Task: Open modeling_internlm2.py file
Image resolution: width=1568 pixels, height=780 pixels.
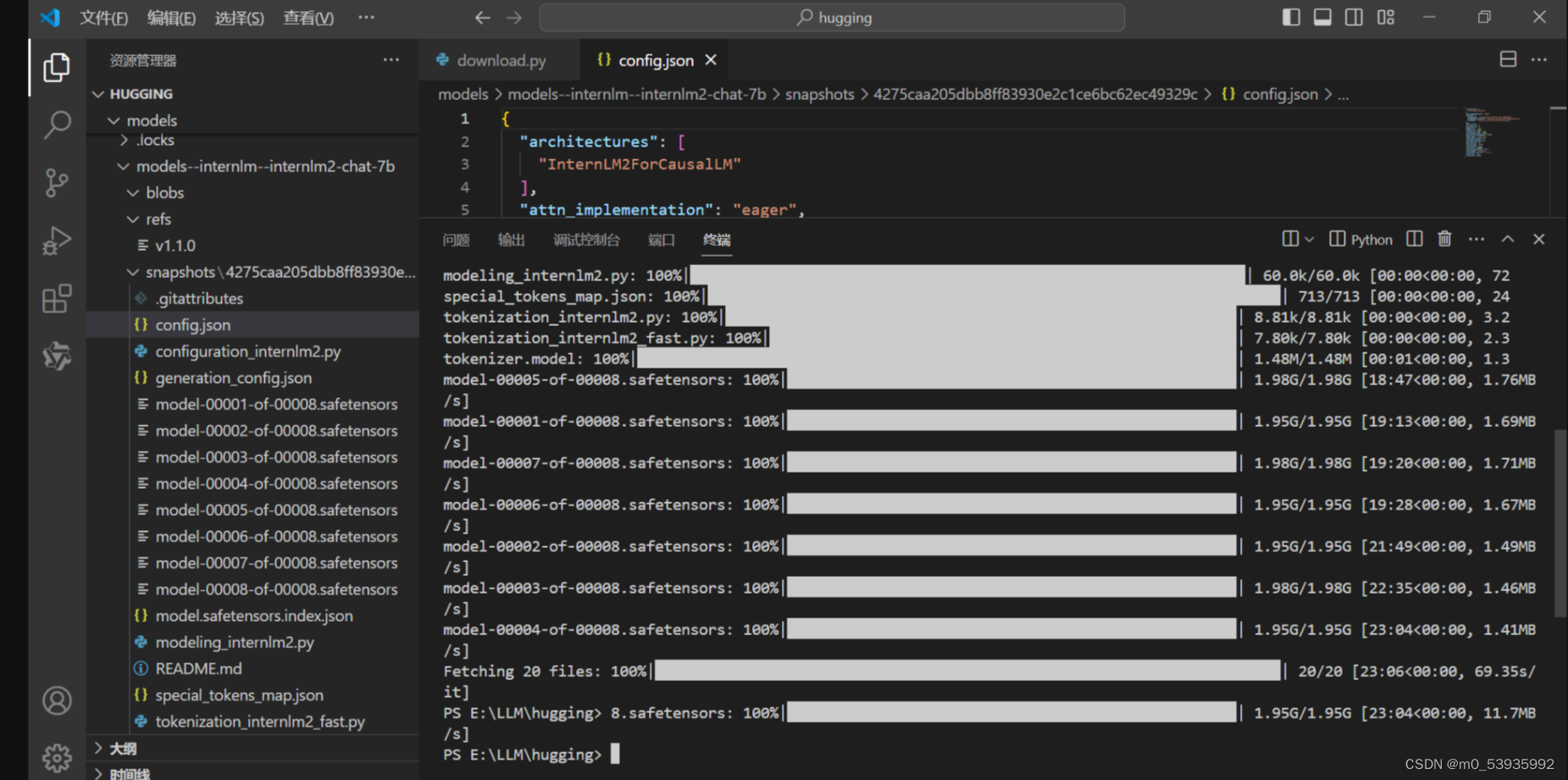Action: (252, 642)
